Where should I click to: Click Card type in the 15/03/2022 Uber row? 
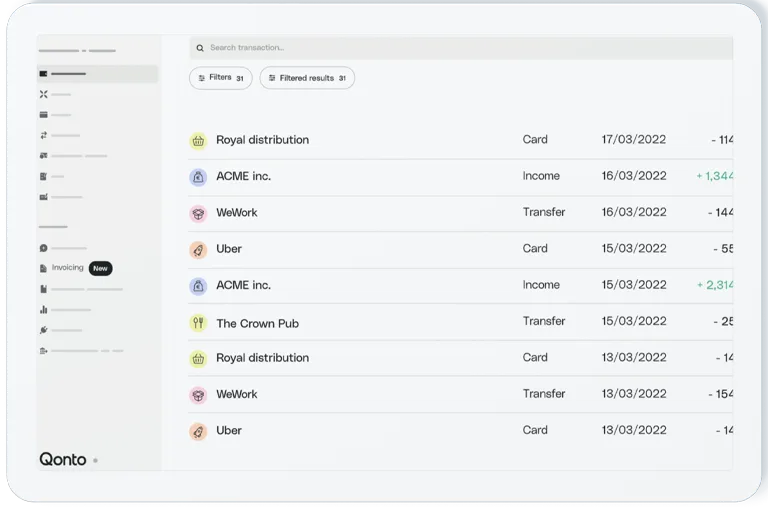tap(535, 248)
